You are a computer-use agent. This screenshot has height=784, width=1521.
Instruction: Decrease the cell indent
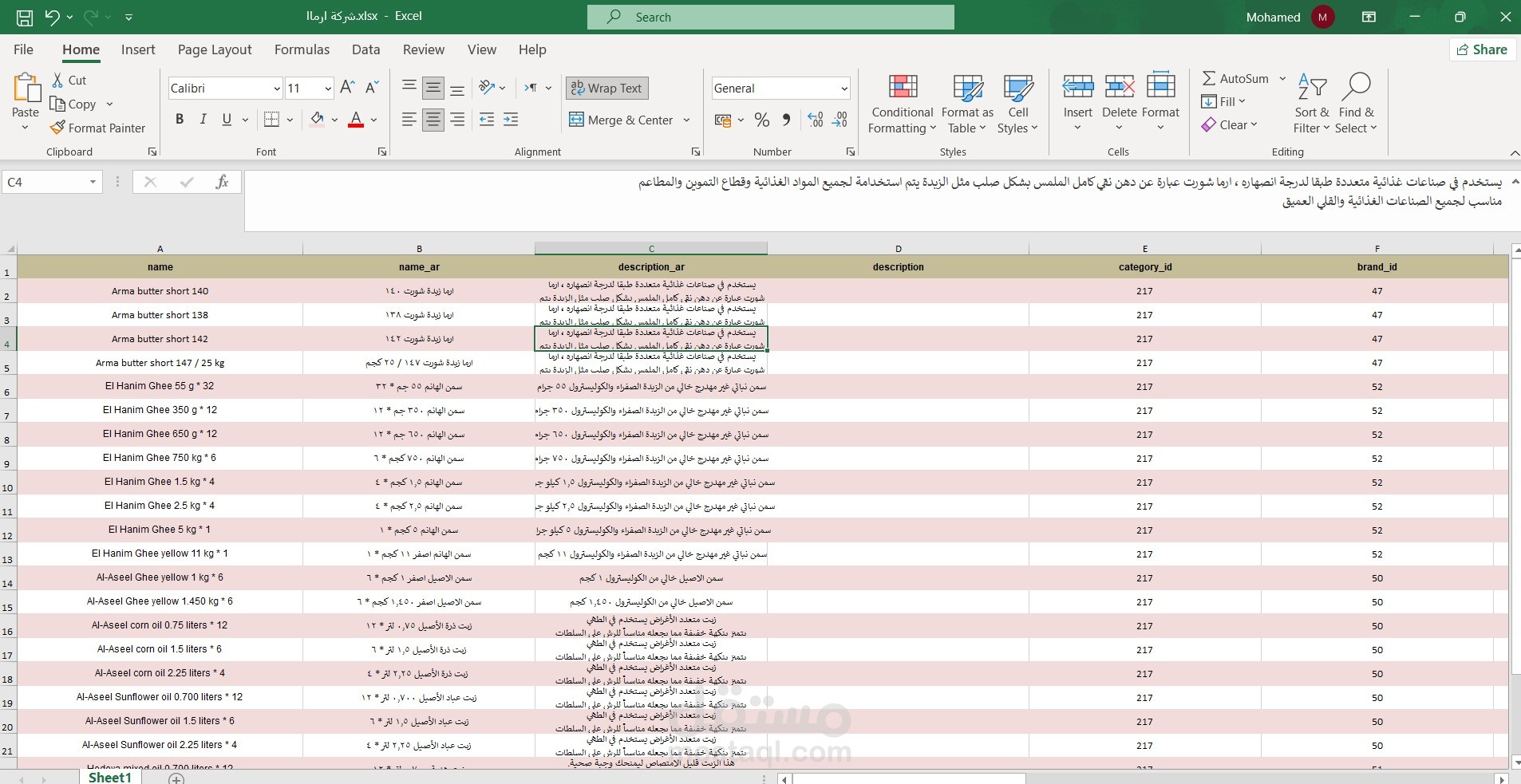coord(487,120)
